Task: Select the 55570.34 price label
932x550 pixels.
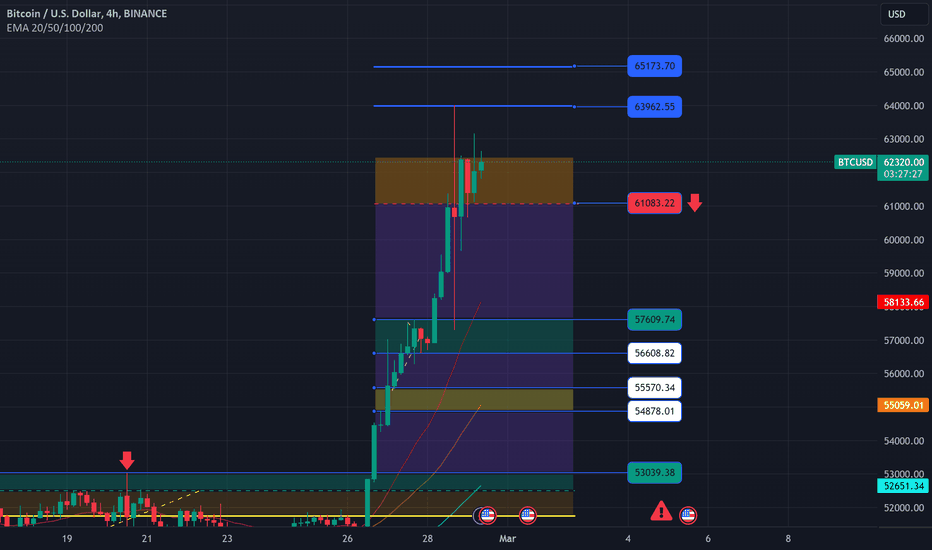Action: point(654,388)
